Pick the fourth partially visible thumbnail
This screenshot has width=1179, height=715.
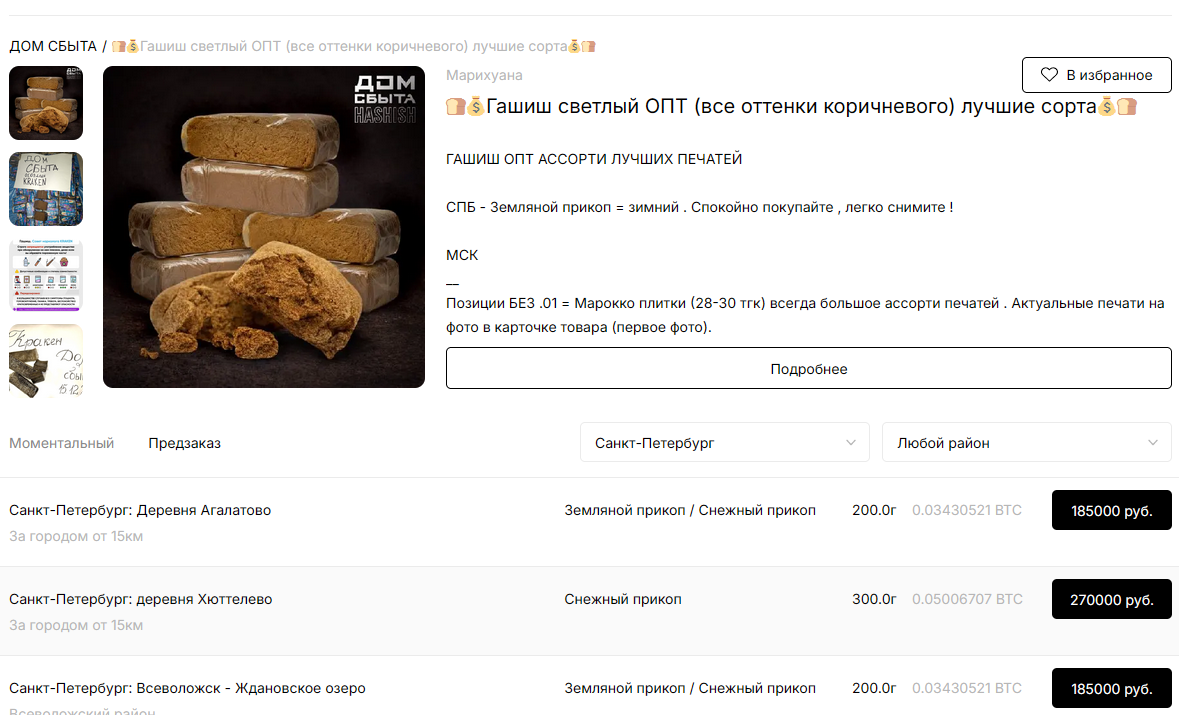tap(46, 360)
